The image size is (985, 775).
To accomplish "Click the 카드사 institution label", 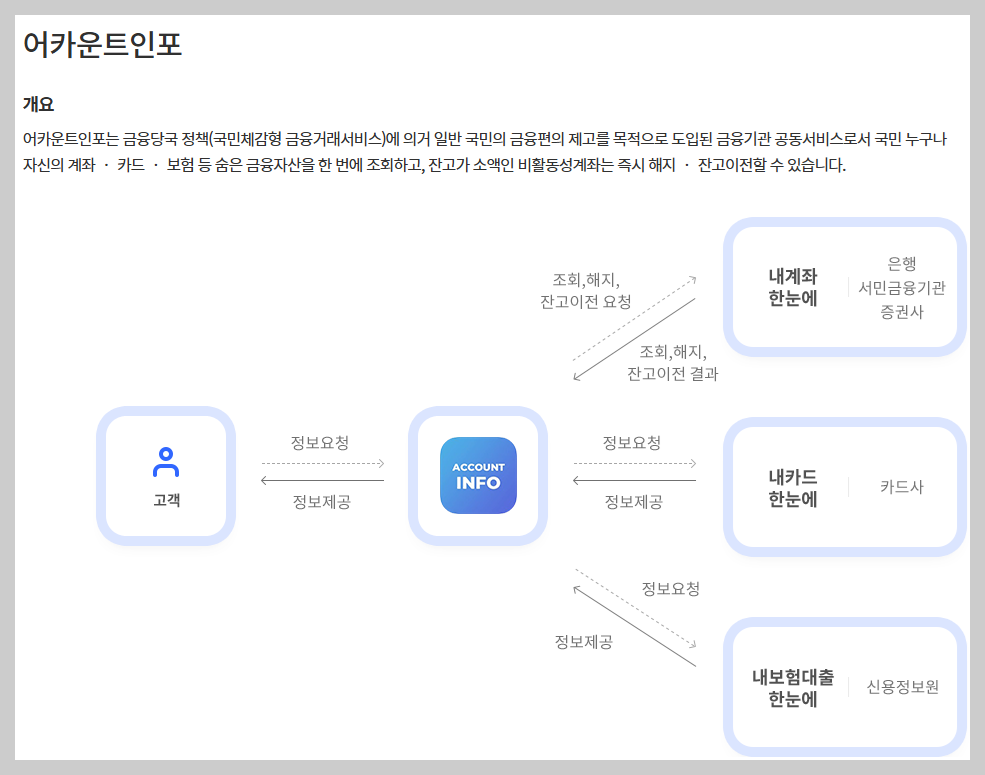I will [903, 487].
